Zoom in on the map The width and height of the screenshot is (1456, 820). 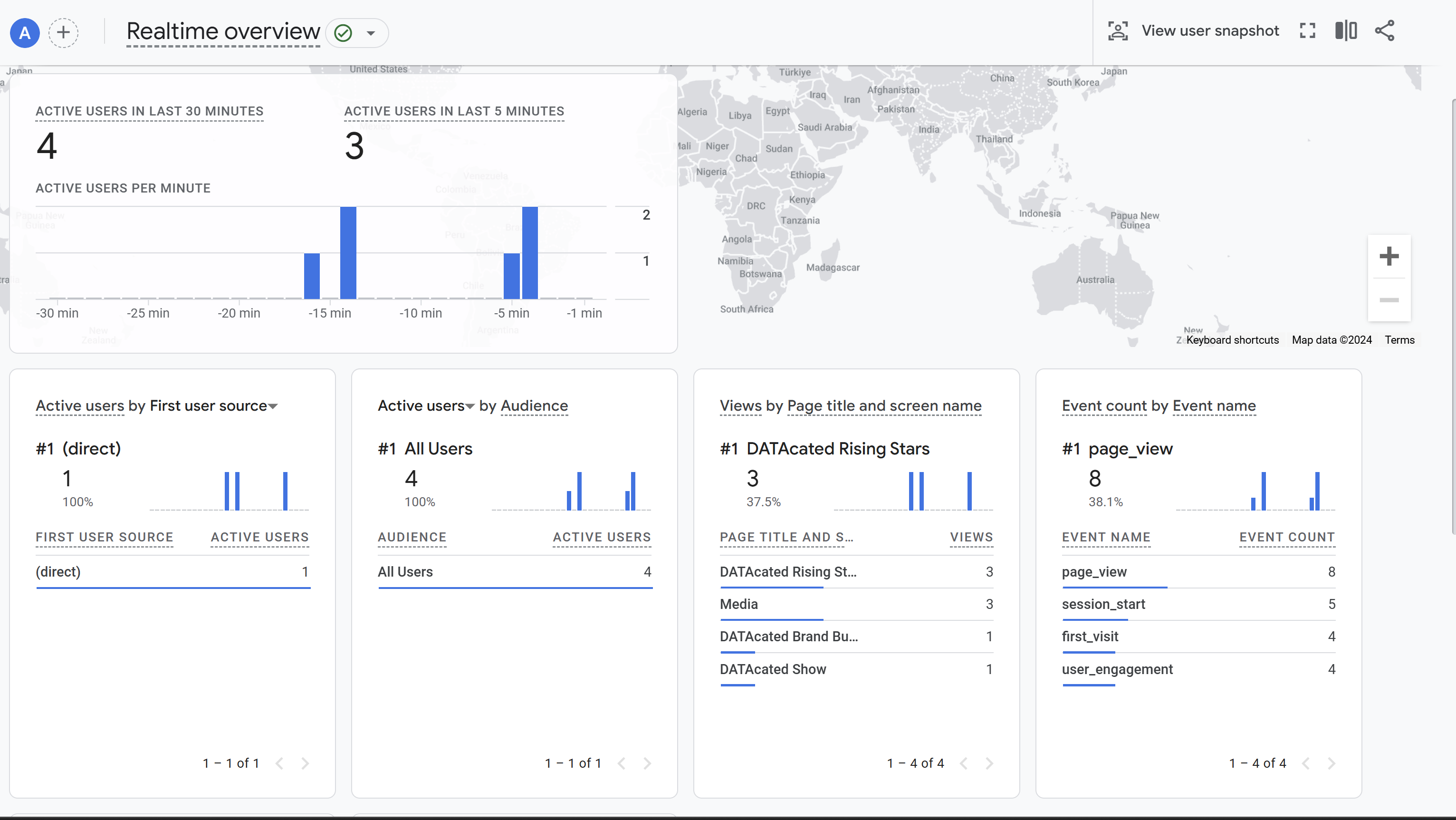click(1389, 256)
